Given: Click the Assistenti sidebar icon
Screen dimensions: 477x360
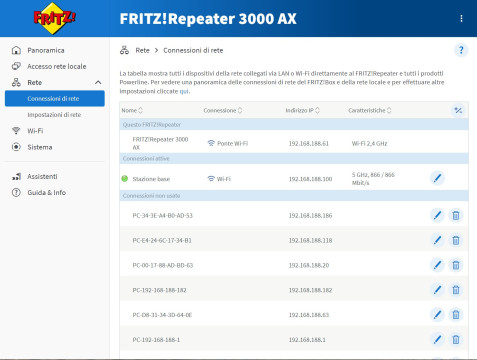Looking at the screenshot, I should [16, 176].
